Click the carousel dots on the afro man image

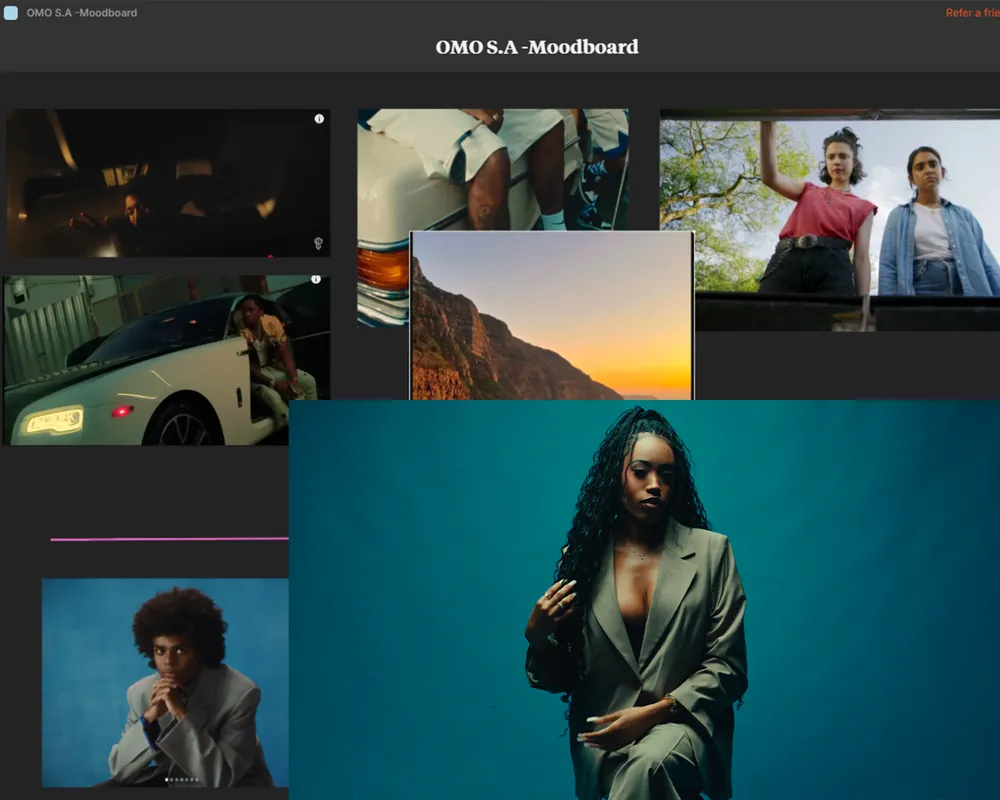[x=182, y=780]
